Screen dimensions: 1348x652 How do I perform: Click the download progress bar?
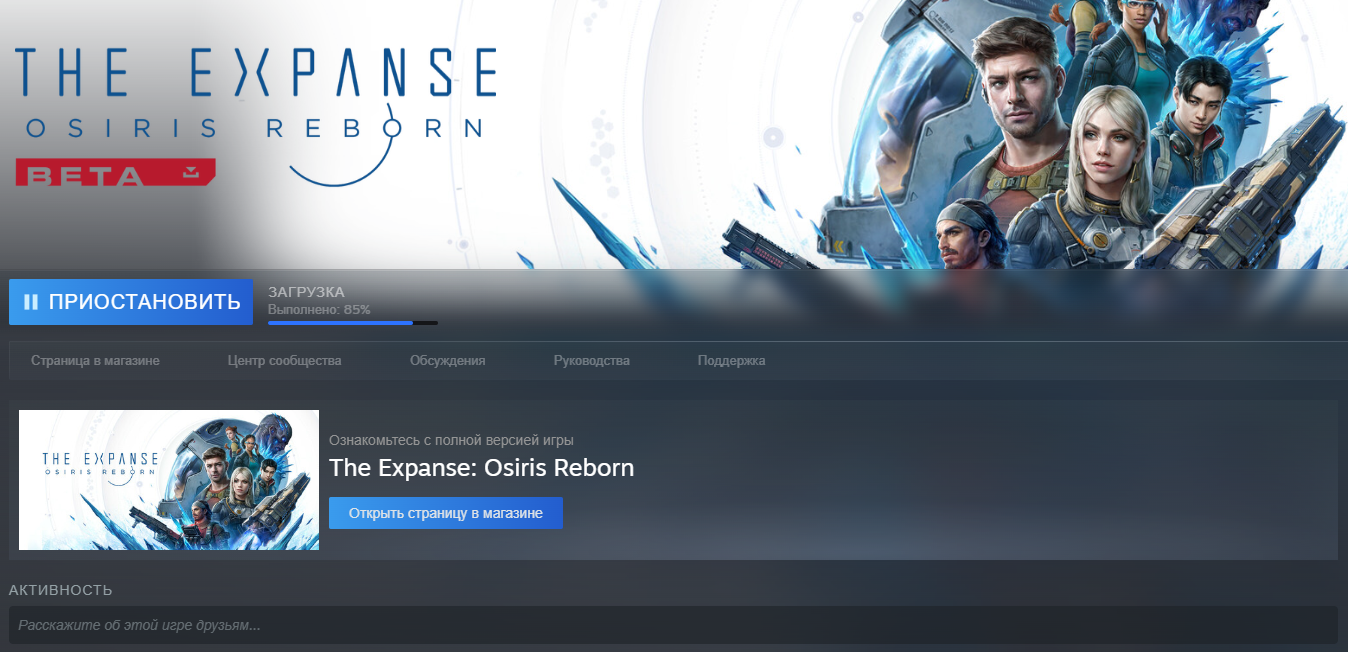(353, 323)
